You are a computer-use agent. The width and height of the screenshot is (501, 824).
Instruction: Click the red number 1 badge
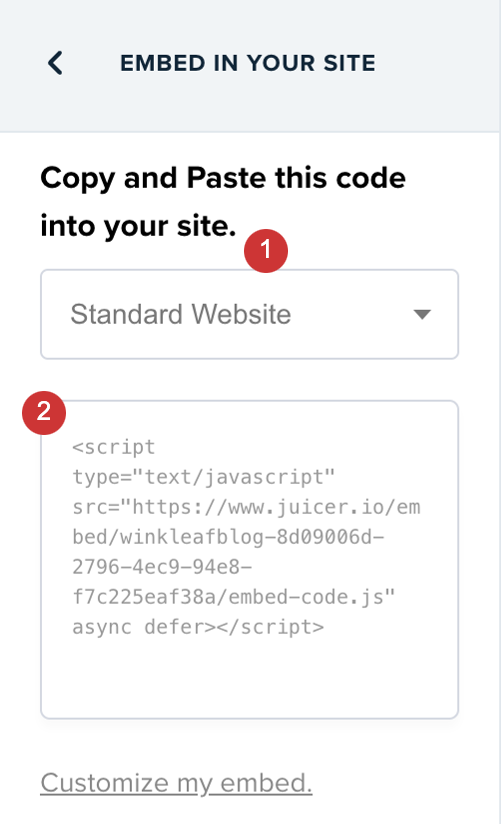pos(266,251)
